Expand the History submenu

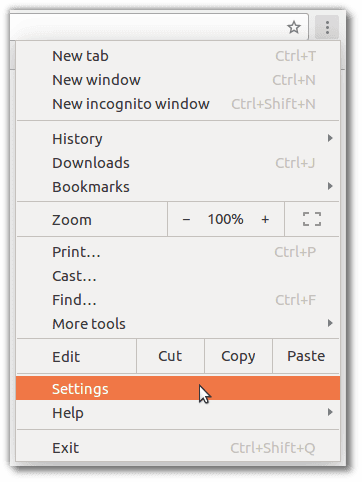tap(178, 139)
